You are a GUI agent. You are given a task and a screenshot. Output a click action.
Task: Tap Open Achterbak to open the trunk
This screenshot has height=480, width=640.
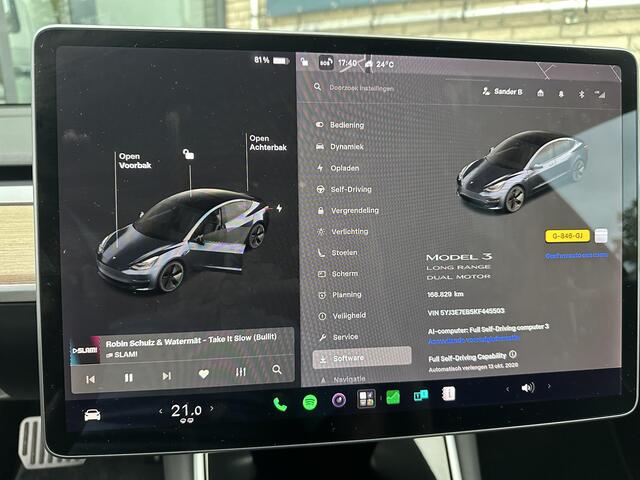click(x=268, y=143)
